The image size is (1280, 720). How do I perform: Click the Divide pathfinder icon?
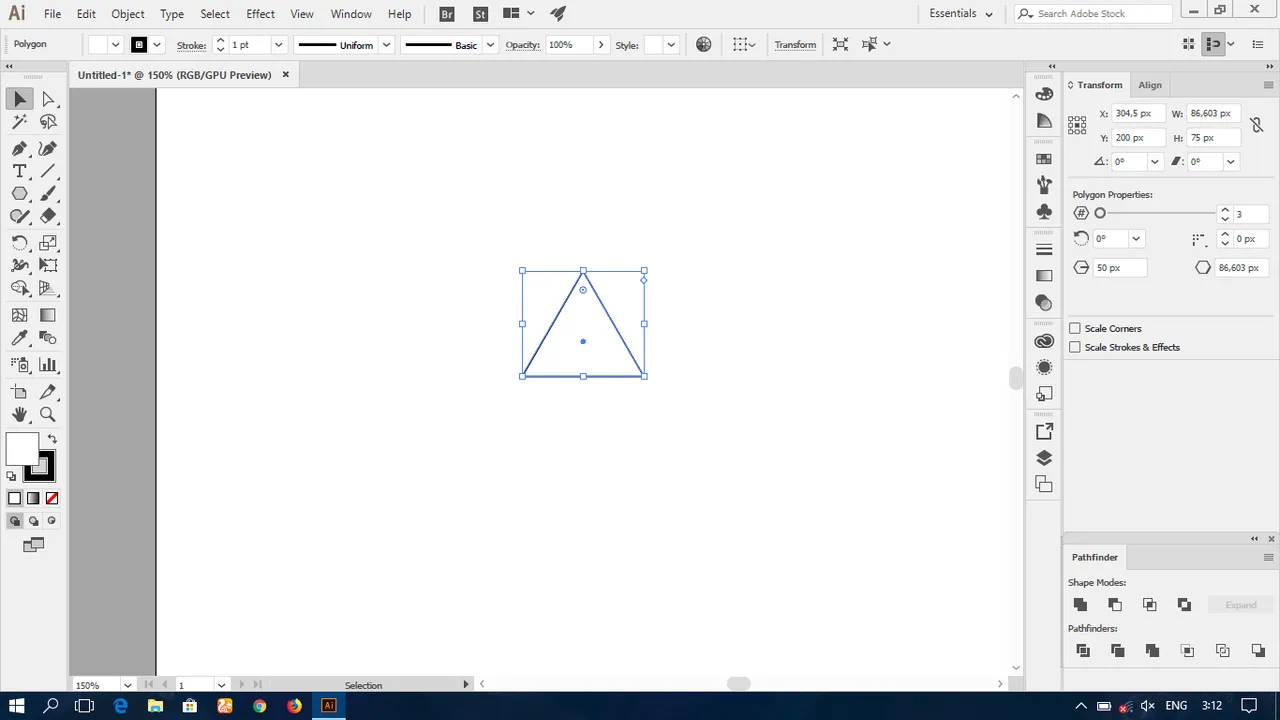1083,651
